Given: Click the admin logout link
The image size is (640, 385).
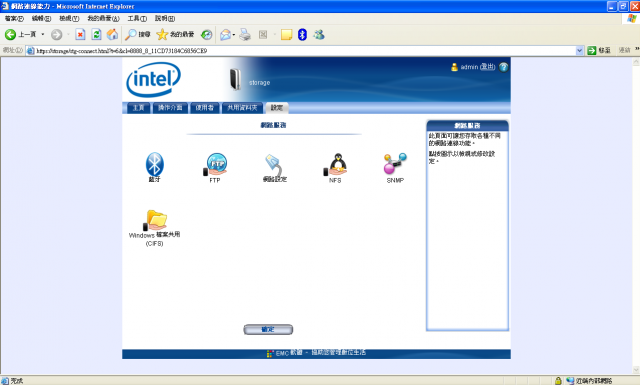Looking at the screenshot, I should coord(487,67).
